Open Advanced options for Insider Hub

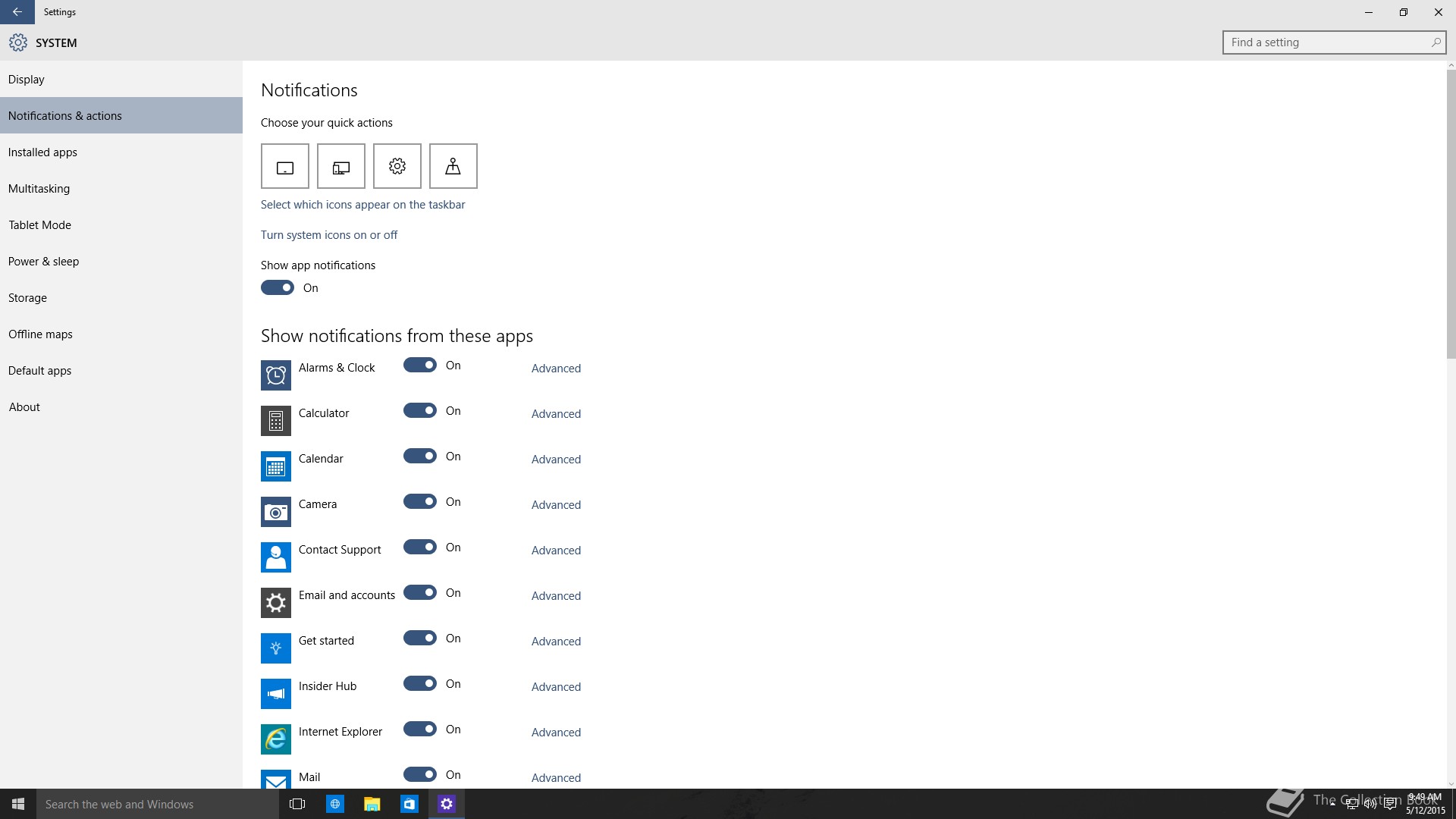pos(556,687)
